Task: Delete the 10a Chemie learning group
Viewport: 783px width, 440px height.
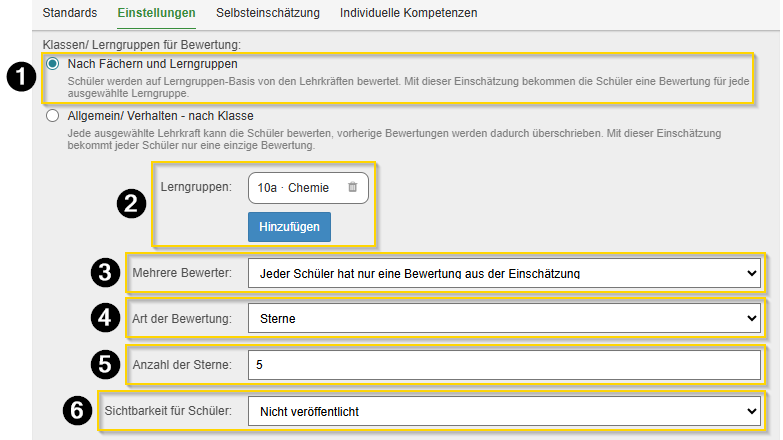Action: 352,188
